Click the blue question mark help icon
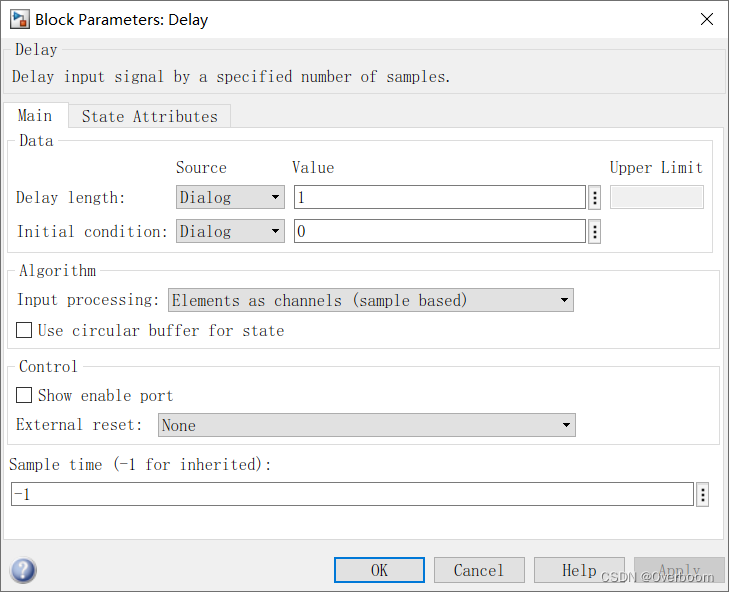This screenshot has width=729, height=592. [23, 570]
